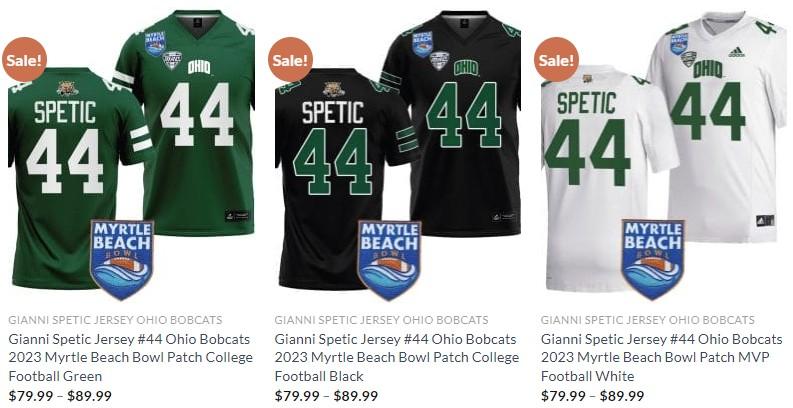Viewport: 793px width, 408px height.
Task: Click the price range under white jersey
Action: click(593, 396)
